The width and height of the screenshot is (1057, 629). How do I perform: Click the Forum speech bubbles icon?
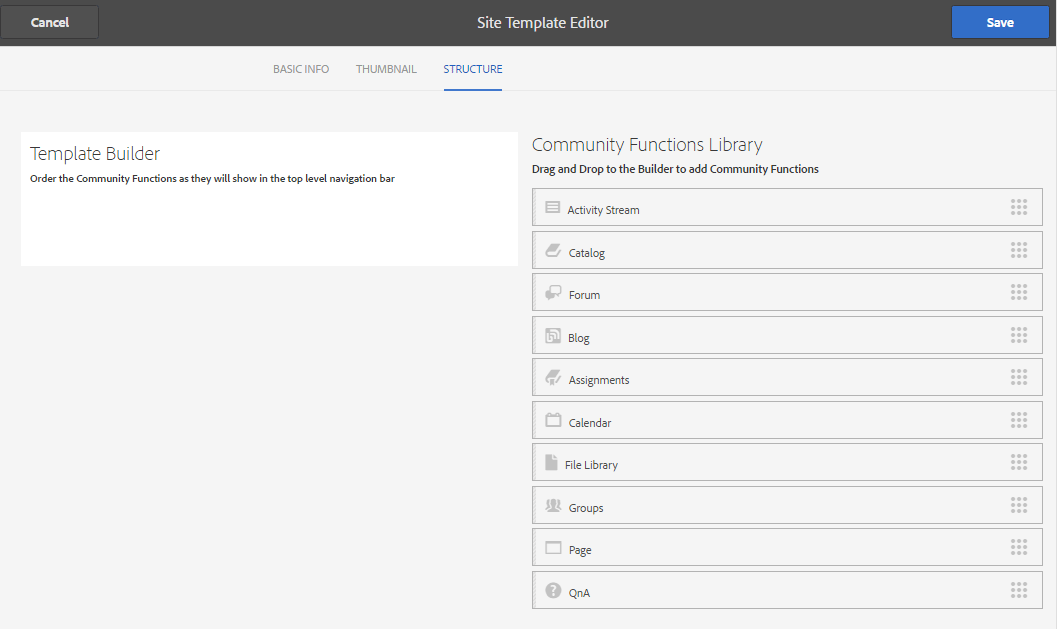[x=553, y=293]
